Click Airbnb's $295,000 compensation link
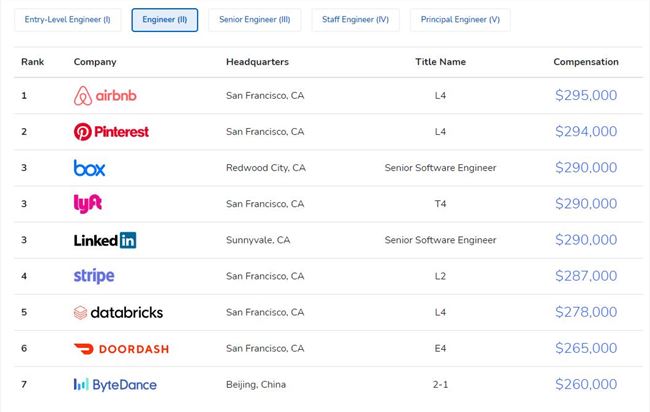The height and width of the screenshot is (412, 650). 585,96
